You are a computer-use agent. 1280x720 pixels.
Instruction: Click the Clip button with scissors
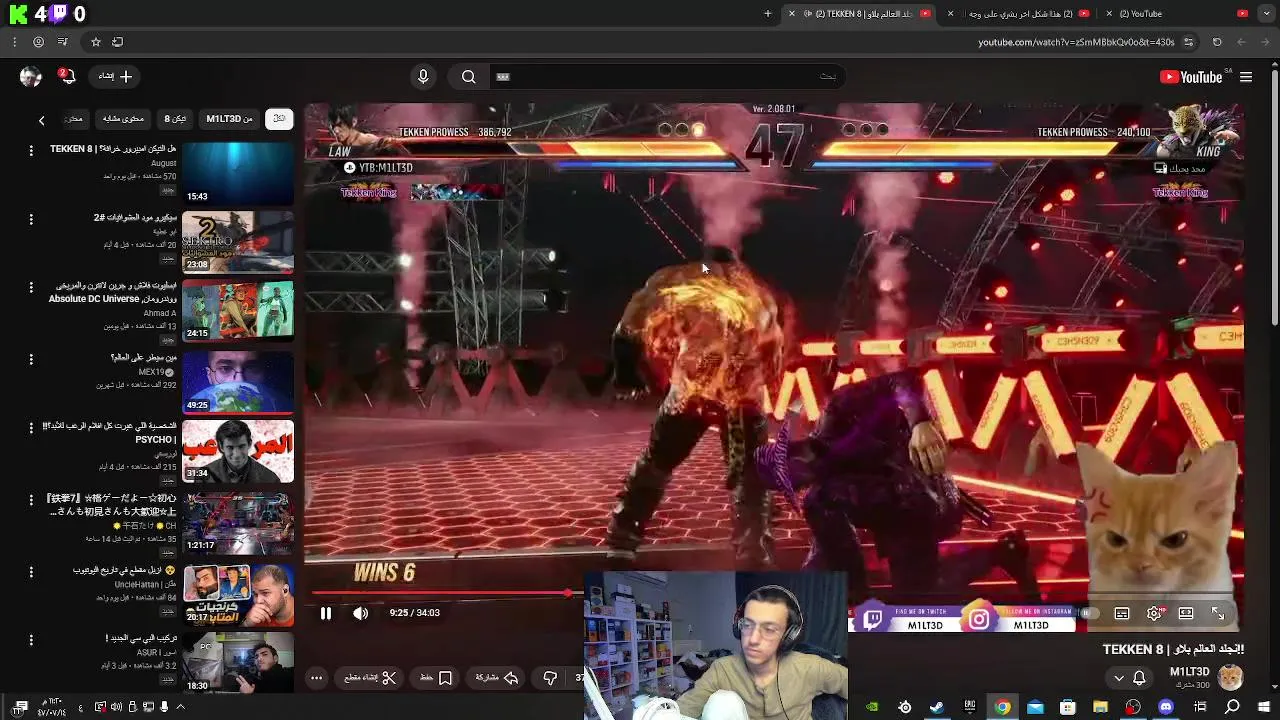pos(371,678)
